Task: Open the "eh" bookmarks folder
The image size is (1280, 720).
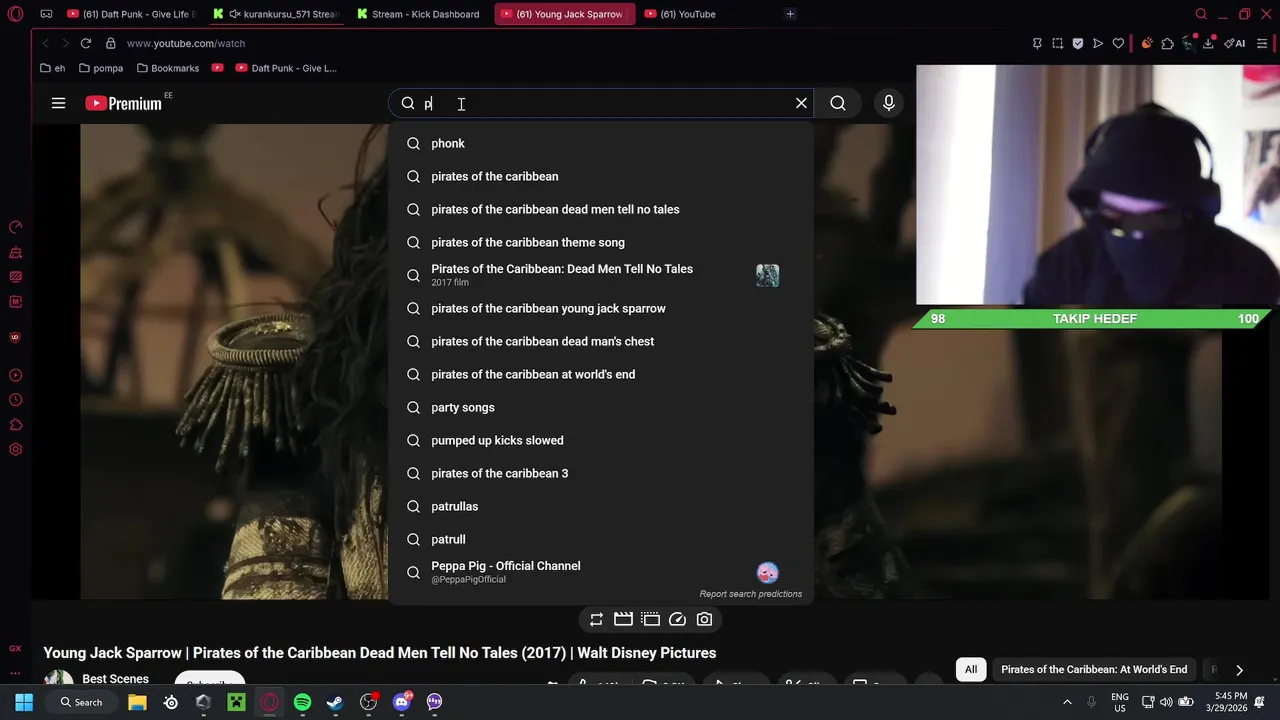Action: point(52,68)
